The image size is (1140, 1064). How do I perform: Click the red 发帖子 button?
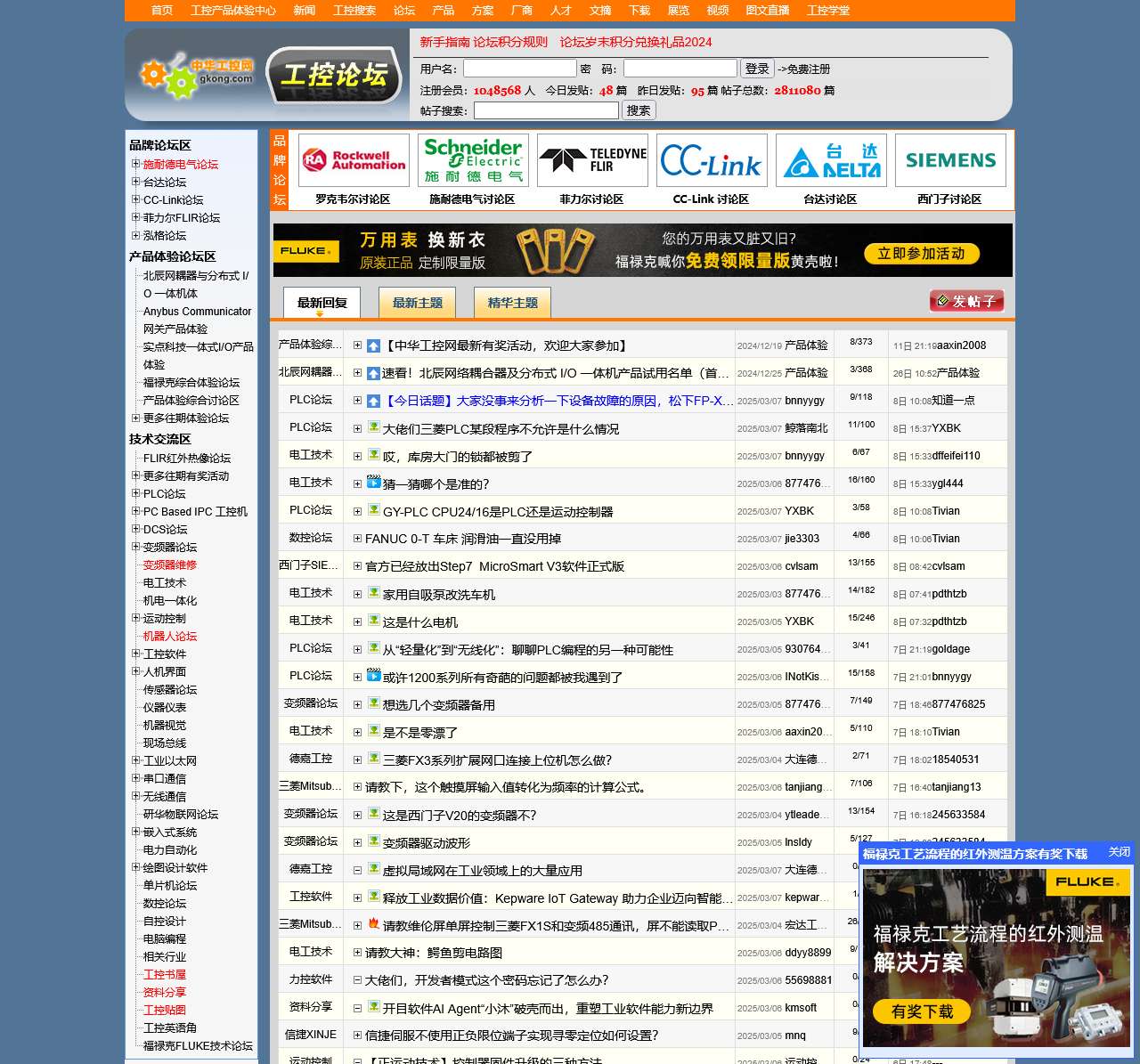click(x=966, y=301)
